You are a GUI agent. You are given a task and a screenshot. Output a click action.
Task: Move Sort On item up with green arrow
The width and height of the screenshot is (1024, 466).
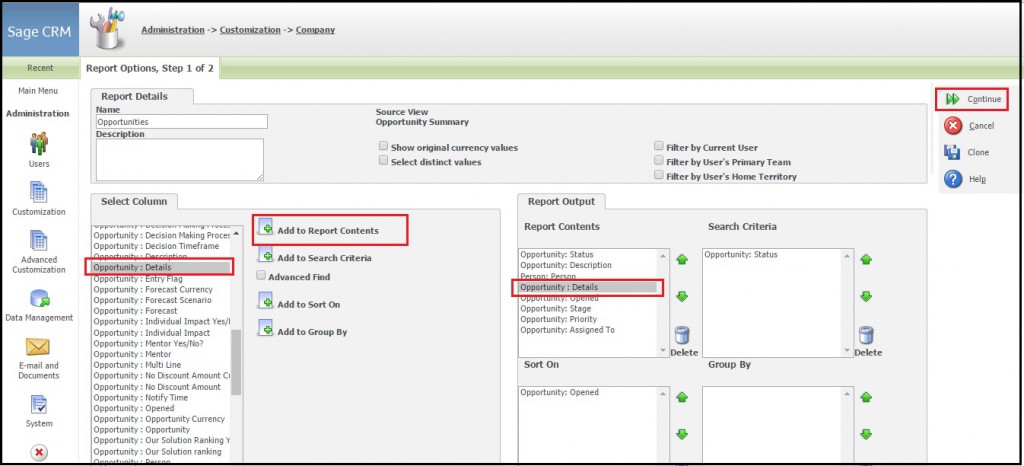(x=682, y=397)
